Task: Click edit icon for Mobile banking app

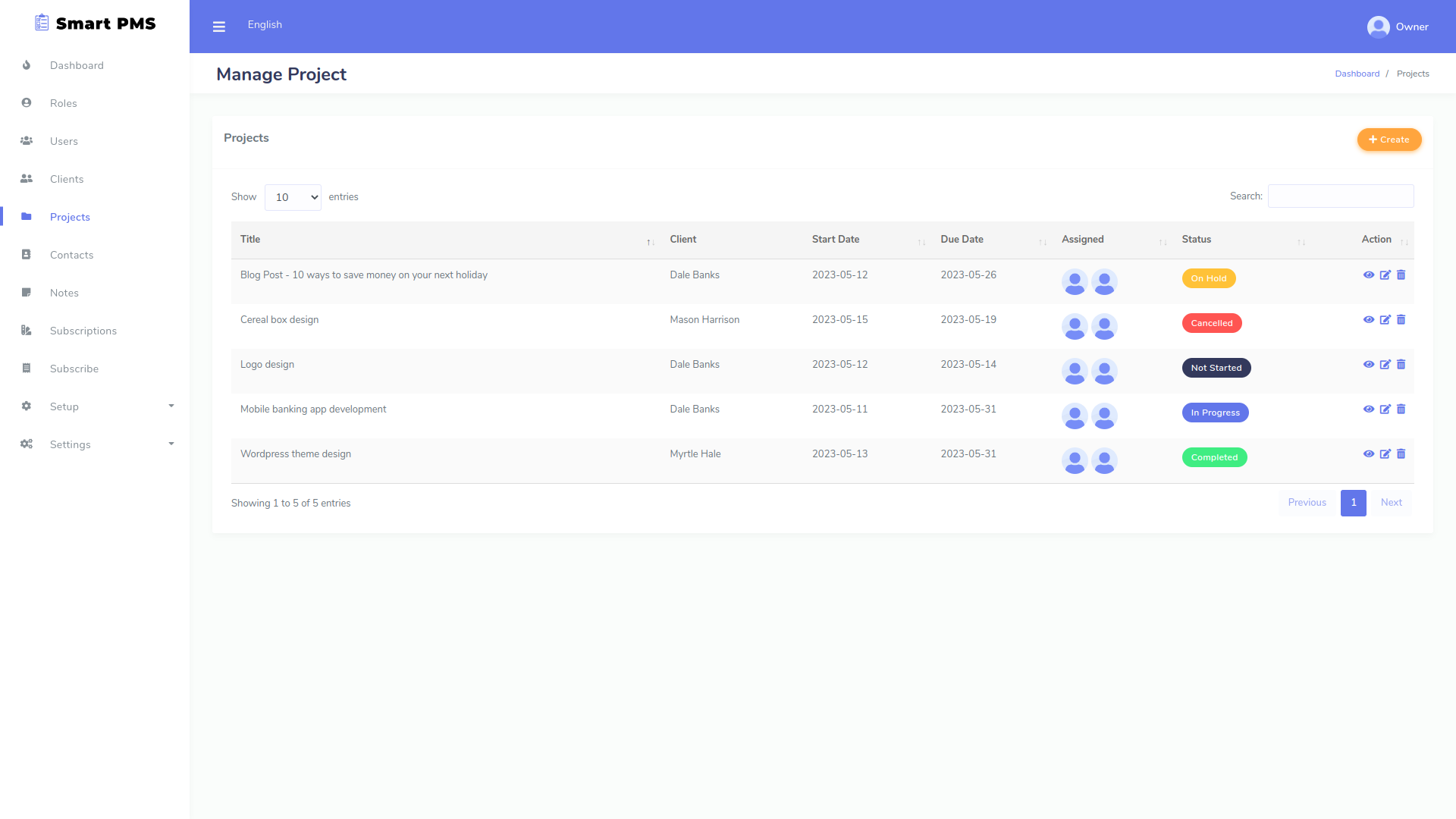Action: pyautogui.click(x=1385, y=409)
